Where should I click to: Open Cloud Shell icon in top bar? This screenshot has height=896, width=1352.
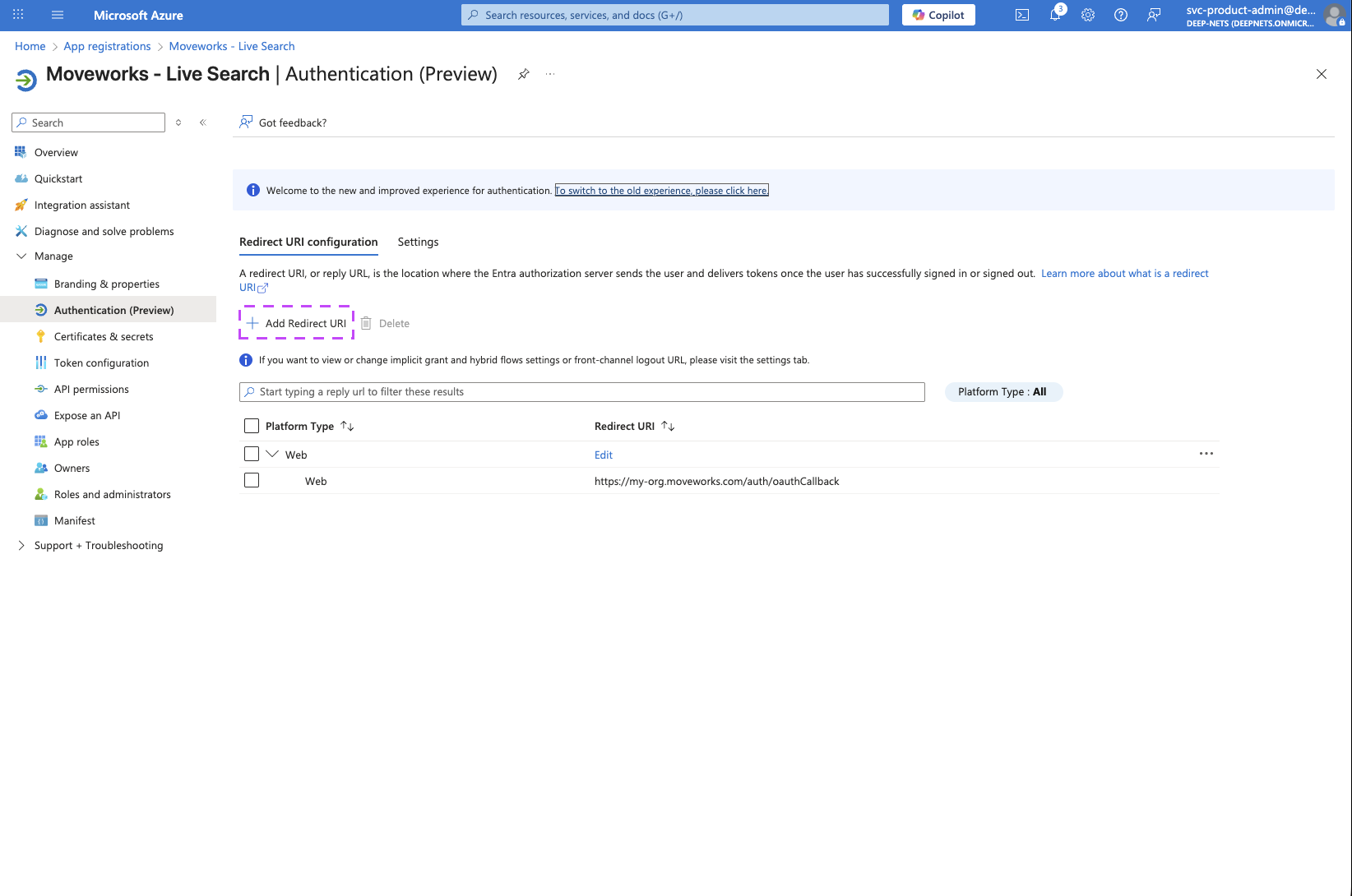pyautogui.click(x=1022, y=15)
